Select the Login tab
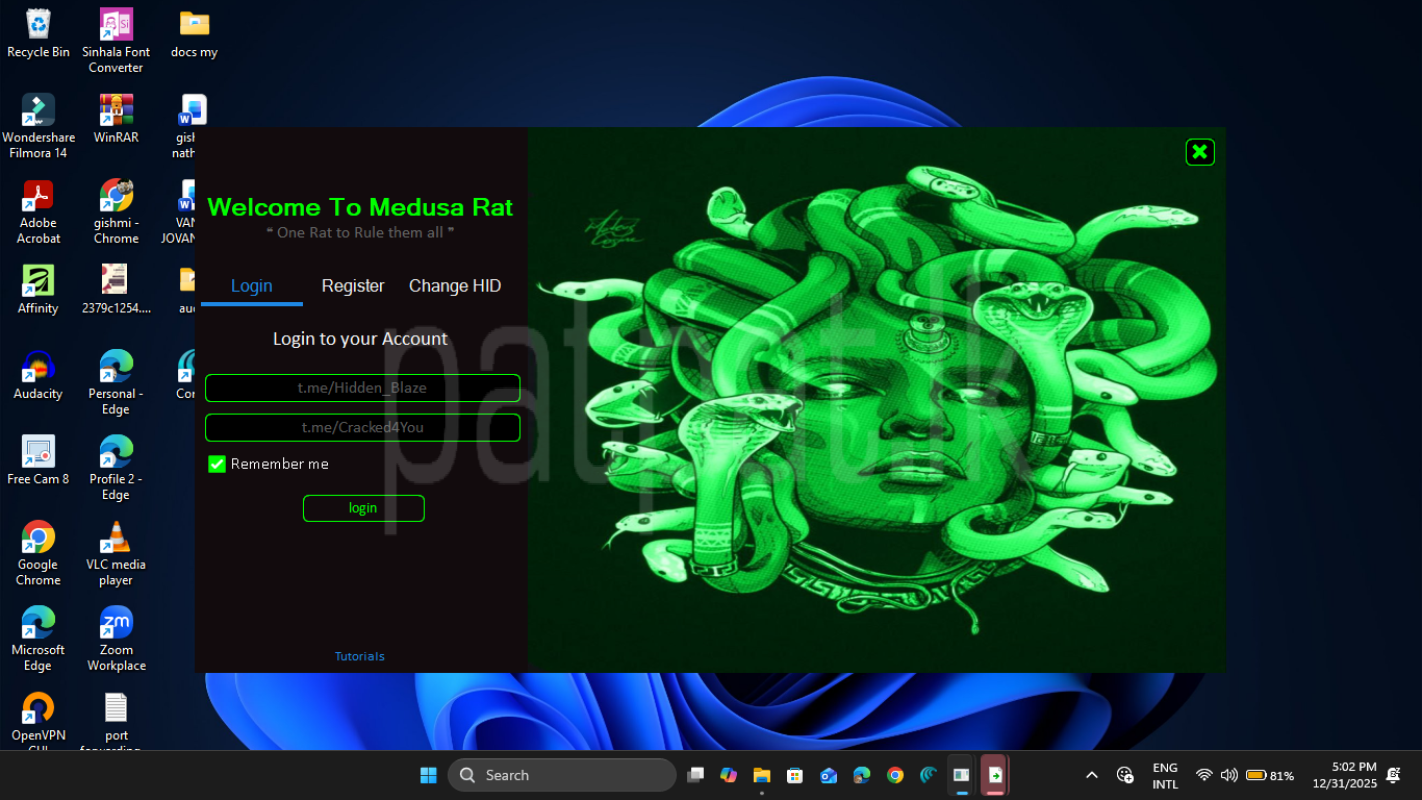Viewport: 1422px width, 800px height. [251, 286]
